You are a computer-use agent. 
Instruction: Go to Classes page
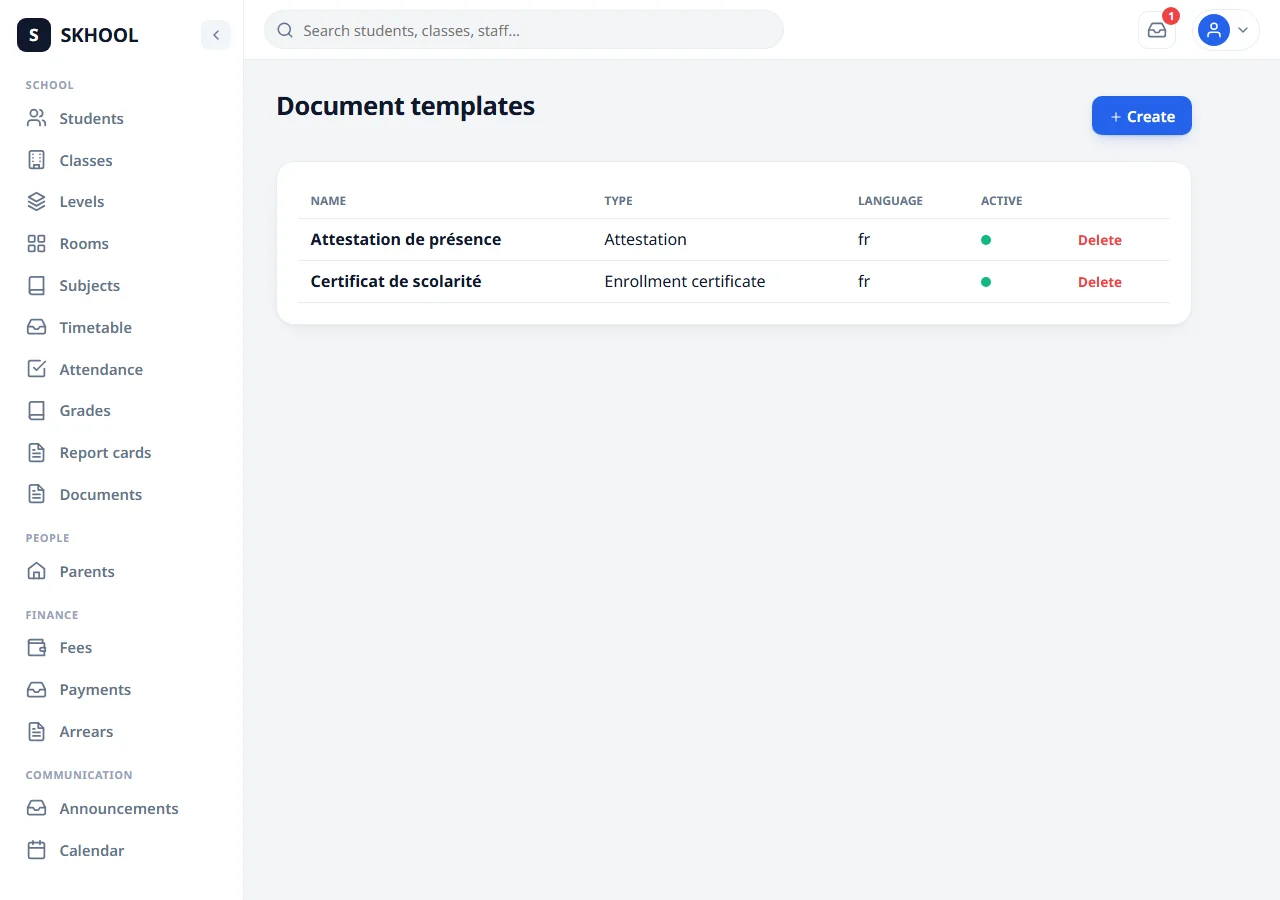coord(86,160)
